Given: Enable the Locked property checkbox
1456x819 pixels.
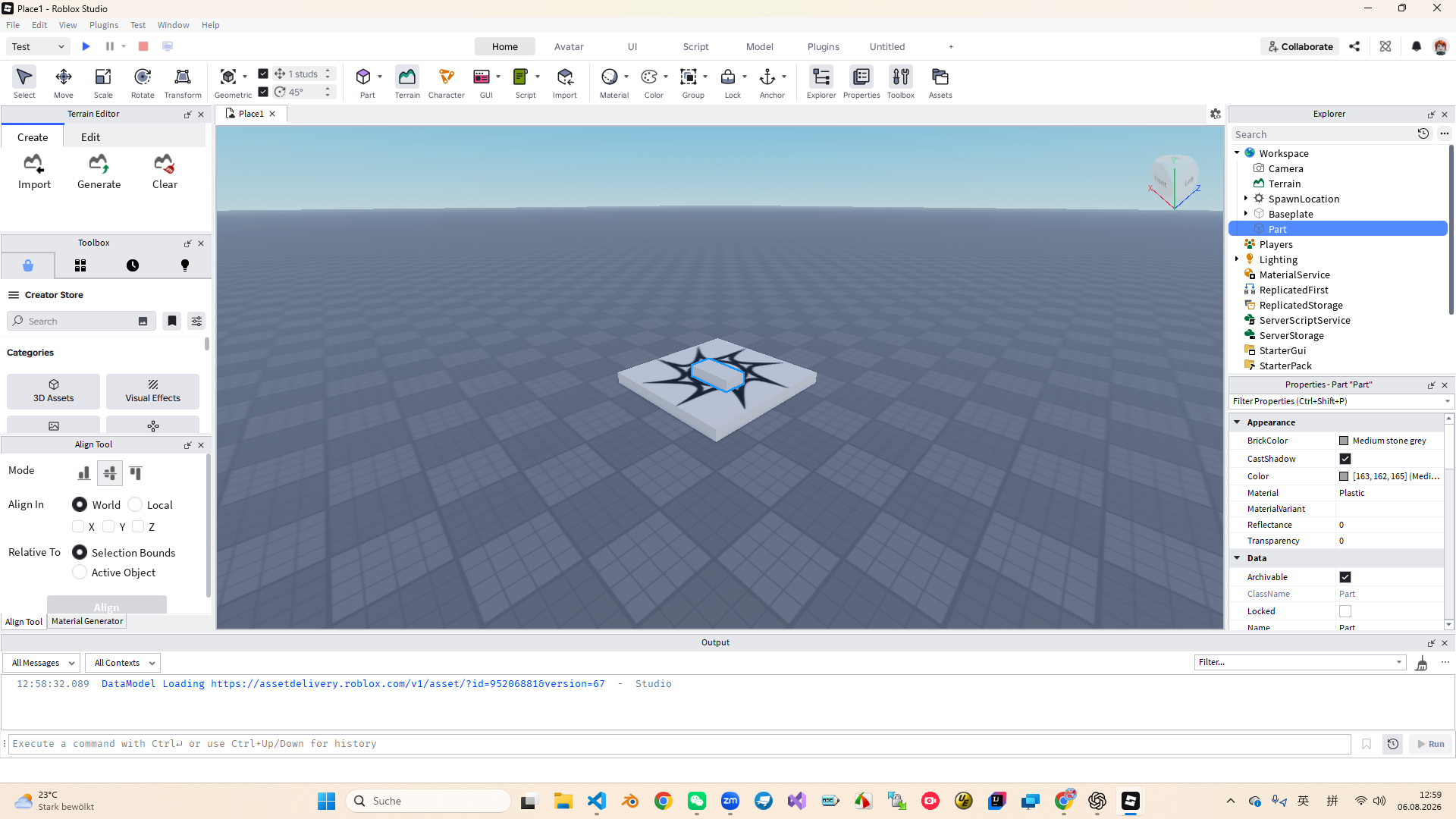Looking at the screenshot, I should [x=1345, y=611].
